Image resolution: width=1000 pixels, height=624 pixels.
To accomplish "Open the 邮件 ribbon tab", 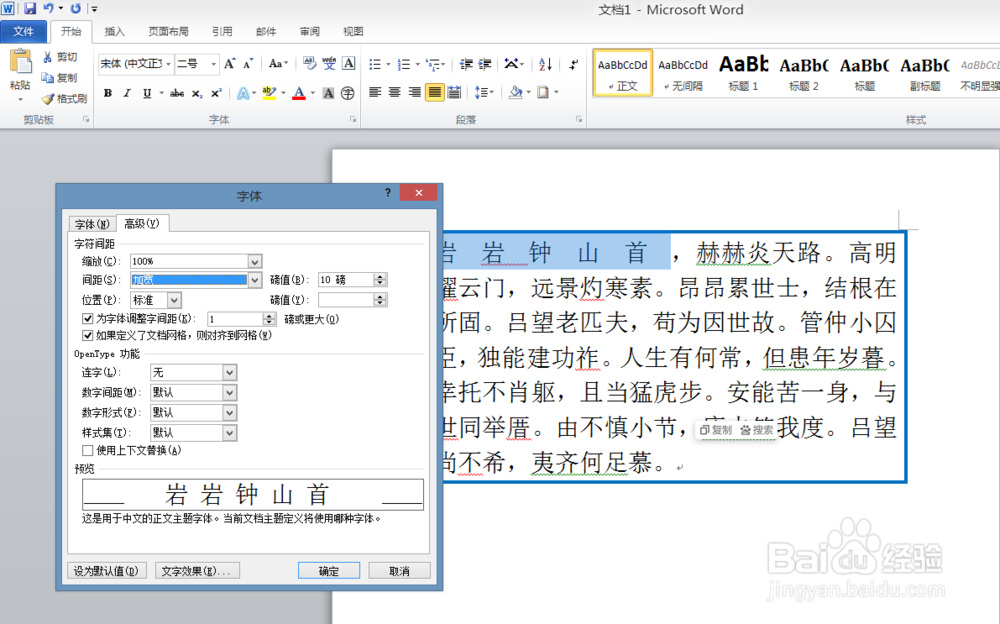I will coord(266,31).
